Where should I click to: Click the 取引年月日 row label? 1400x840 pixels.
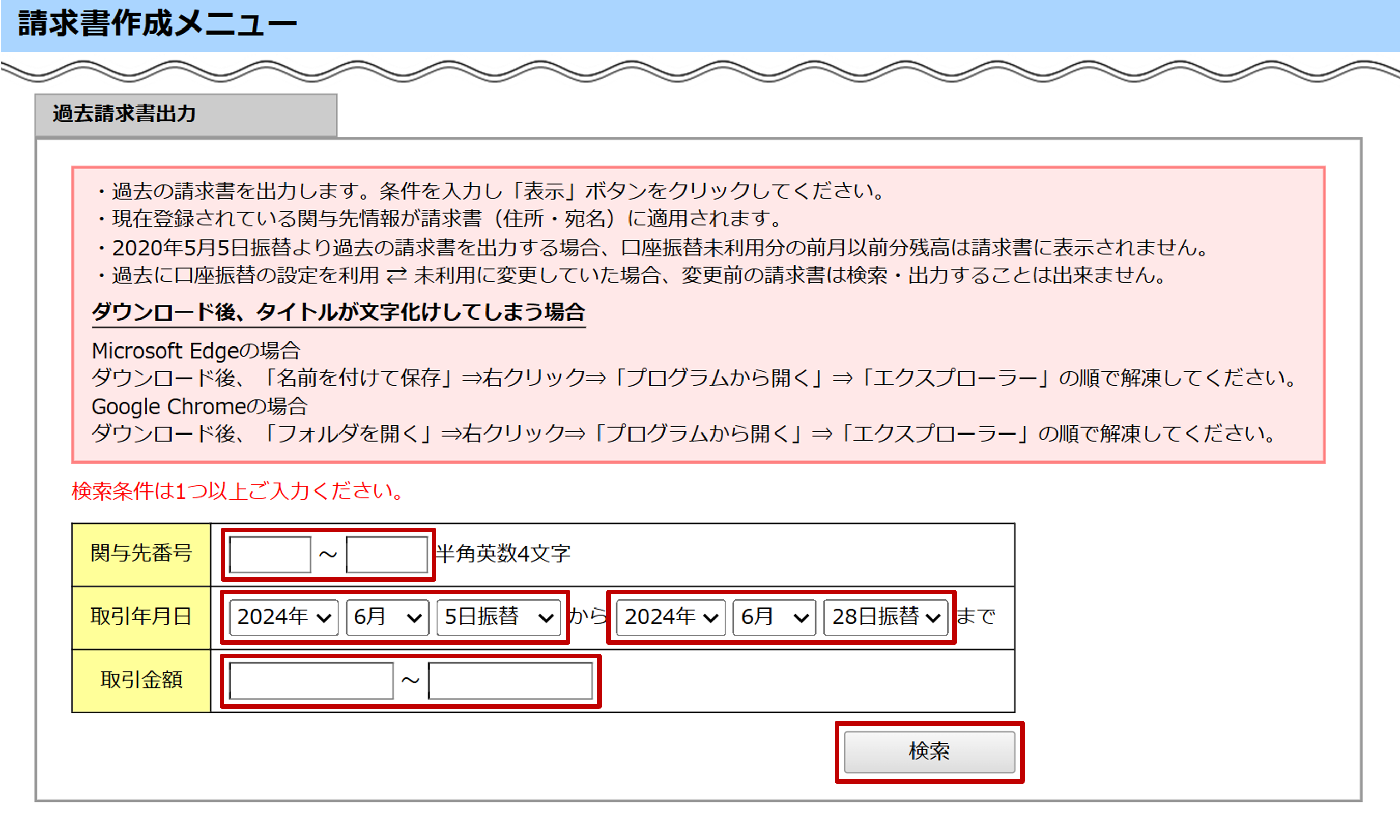141,617
